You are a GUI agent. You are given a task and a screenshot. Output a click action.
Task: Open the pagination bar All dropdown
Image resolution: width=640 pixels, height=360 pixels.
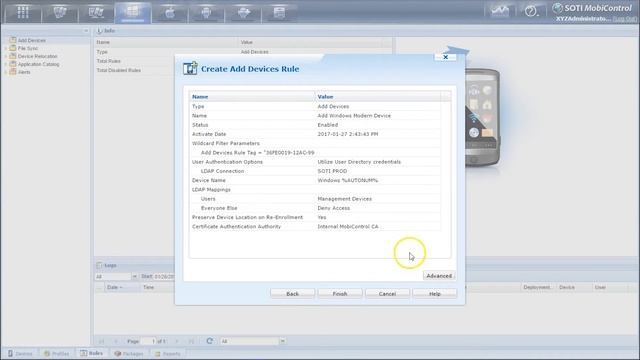282,341
